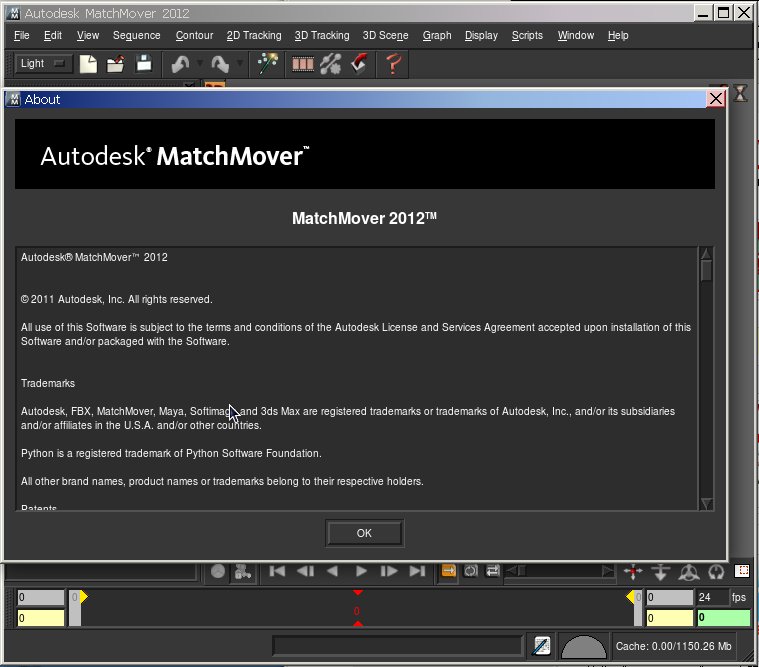Viewport: 759px width, 667px height.
Task: Click the lock-track key icon beside record button
Action: 243,572
